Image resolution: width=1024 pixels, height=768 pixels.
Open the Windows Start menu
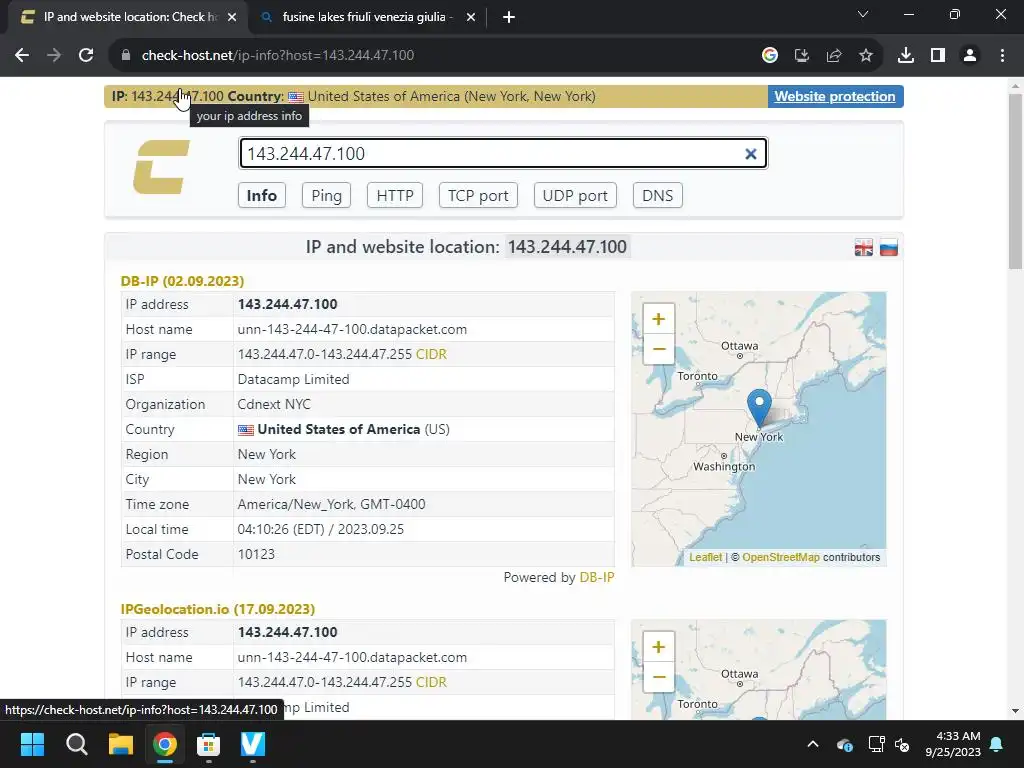(32, 744)
